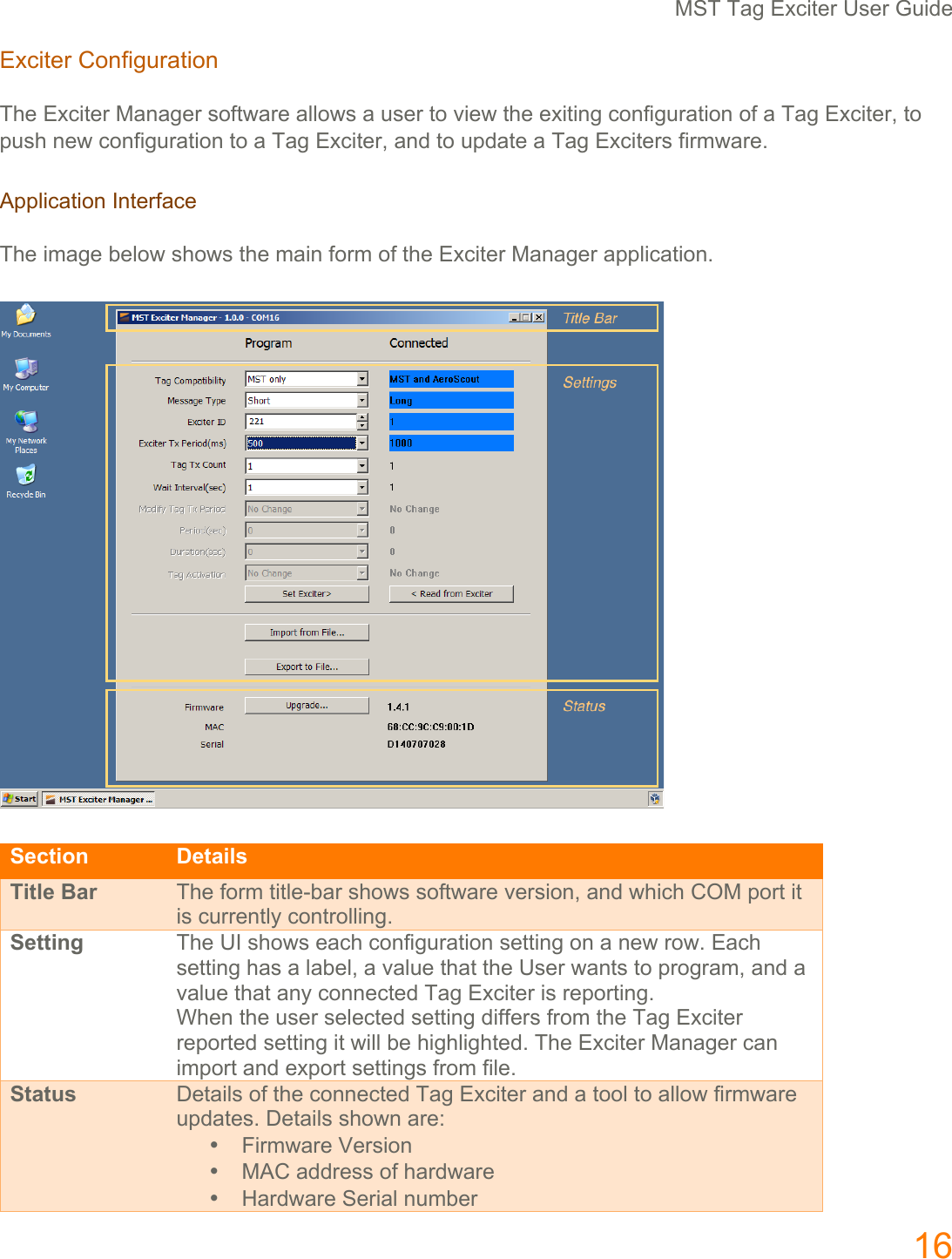Click the highlighted 'Long' connected value
The height and width of the screenshot is (1259, 952).
[x=451, y=400]
